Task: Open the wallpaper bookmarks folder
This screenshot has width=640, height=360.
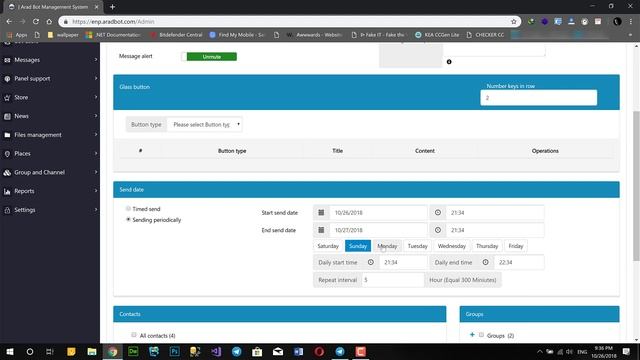Action: coord(63,35)
